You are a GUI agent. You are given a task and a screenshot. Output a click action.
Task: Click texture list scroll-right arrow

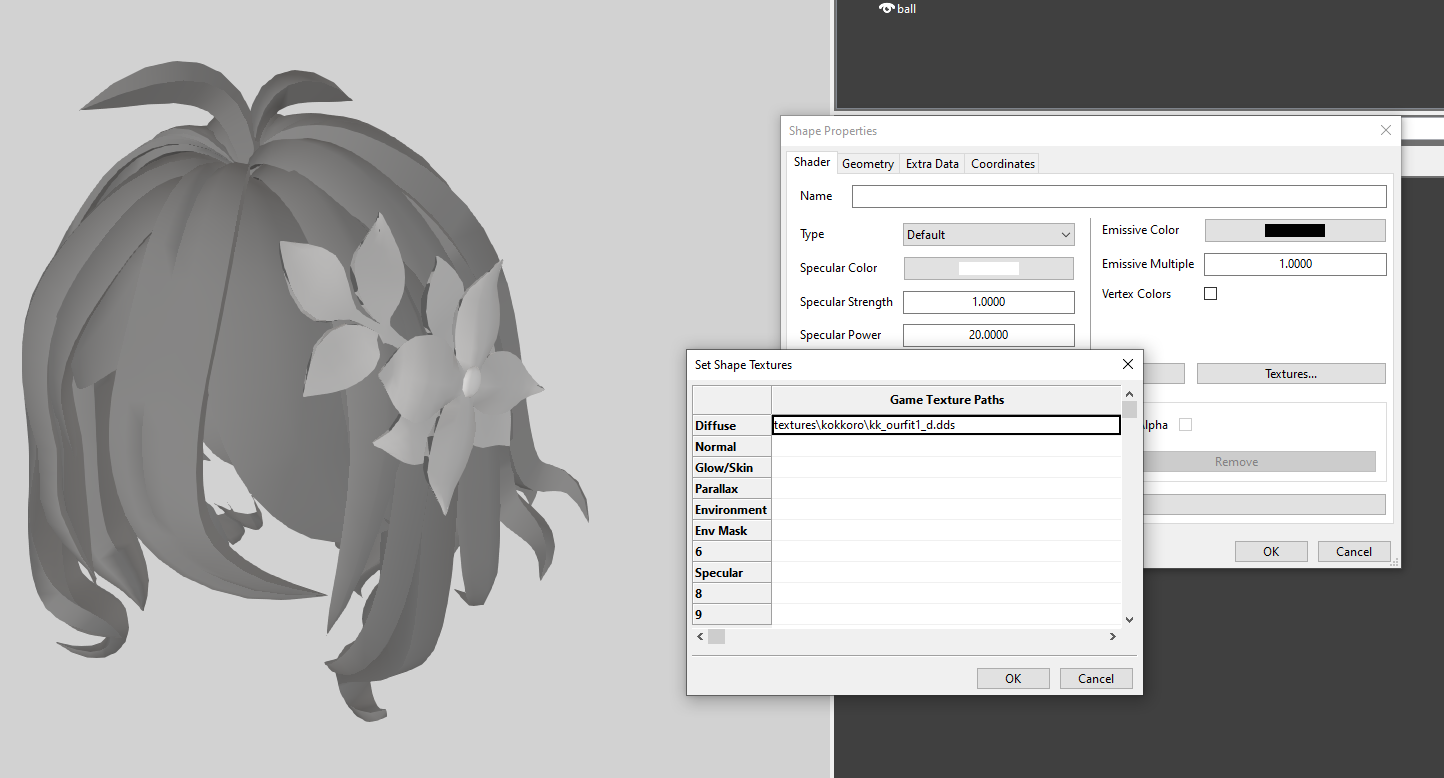pos(1112,636)
